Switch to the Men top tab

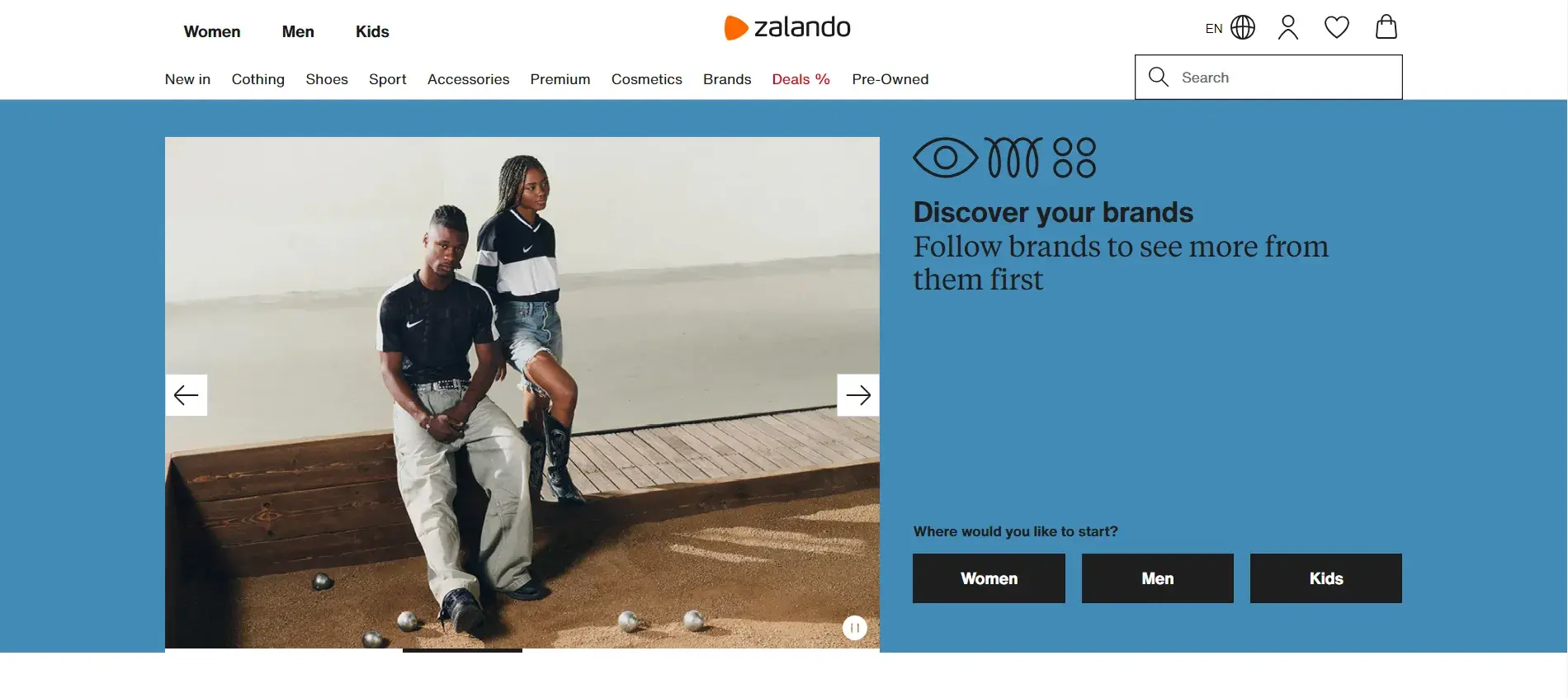point(298,31)
